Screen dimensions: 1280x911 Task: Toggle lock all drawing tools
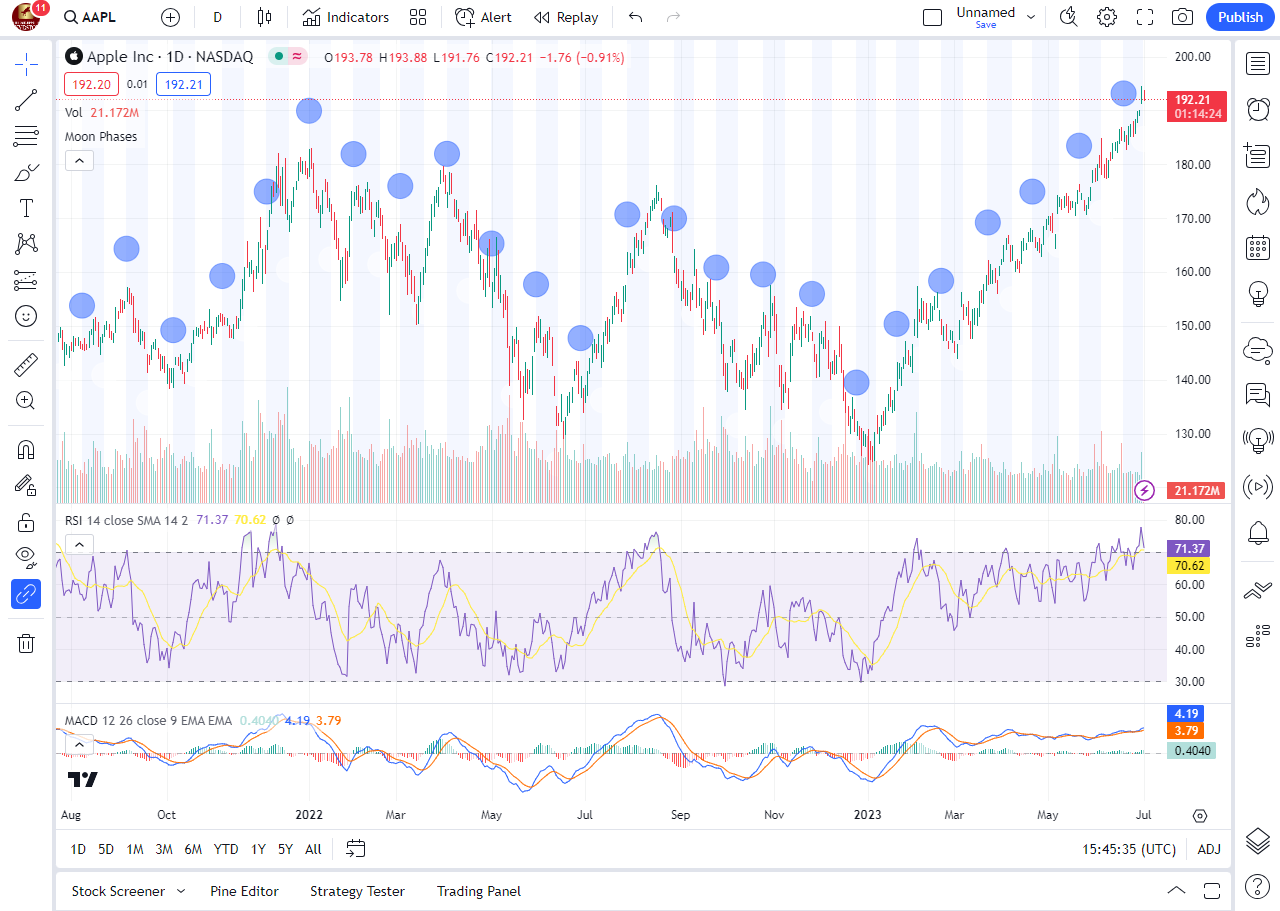(x=26, y=521)
